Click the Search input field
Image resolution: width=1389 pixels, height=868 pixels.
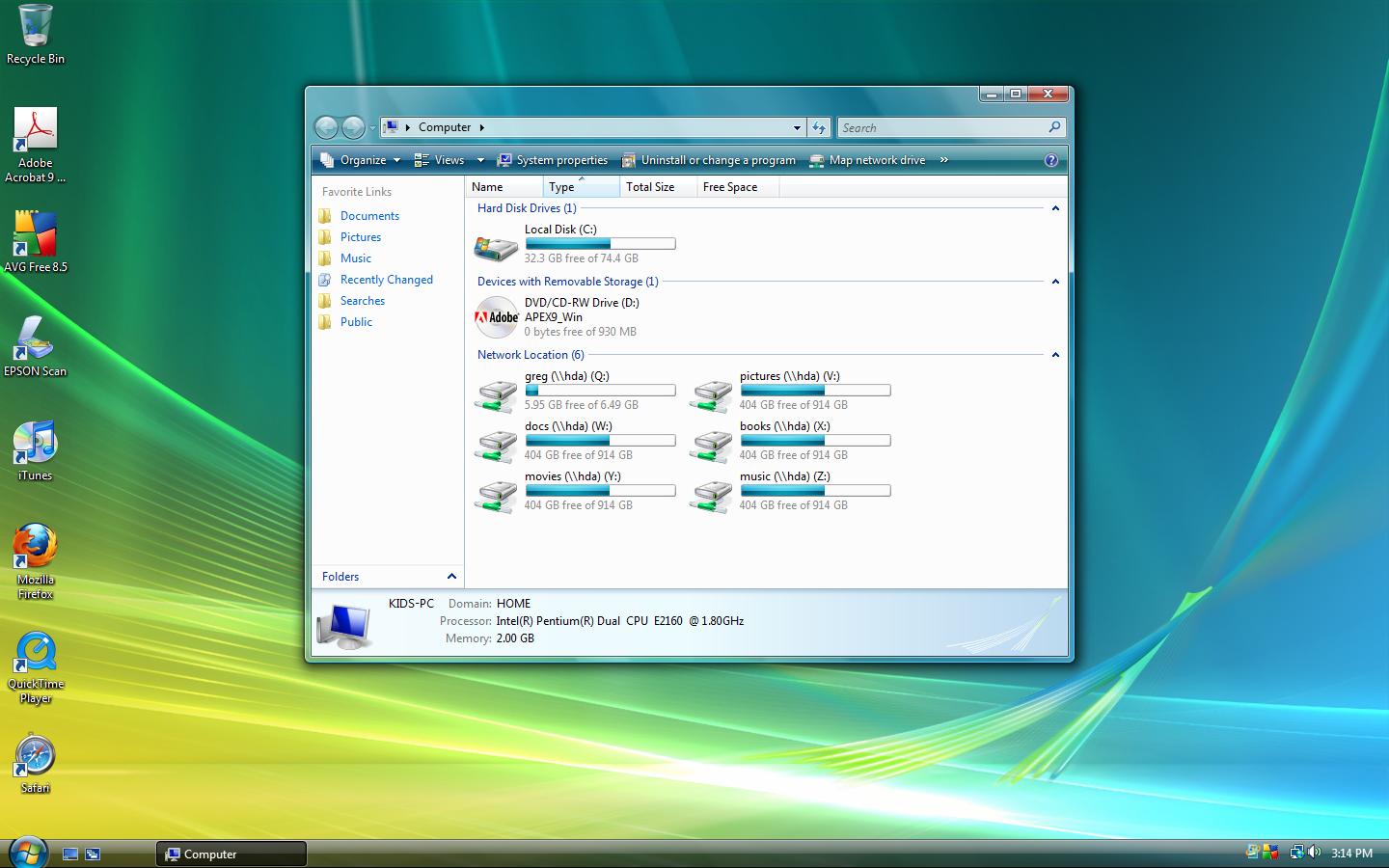[941, 127]
